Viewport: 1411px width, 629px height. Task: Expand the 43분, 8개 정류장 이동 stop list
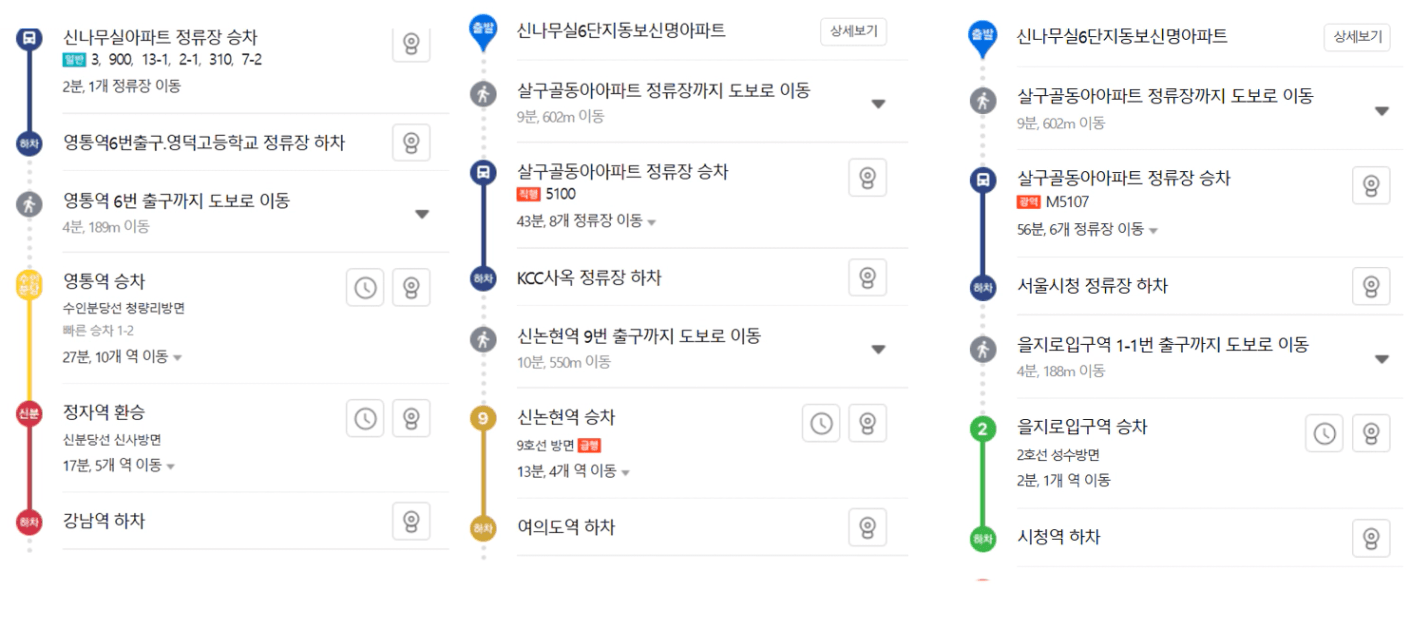[x=587, y=221]
